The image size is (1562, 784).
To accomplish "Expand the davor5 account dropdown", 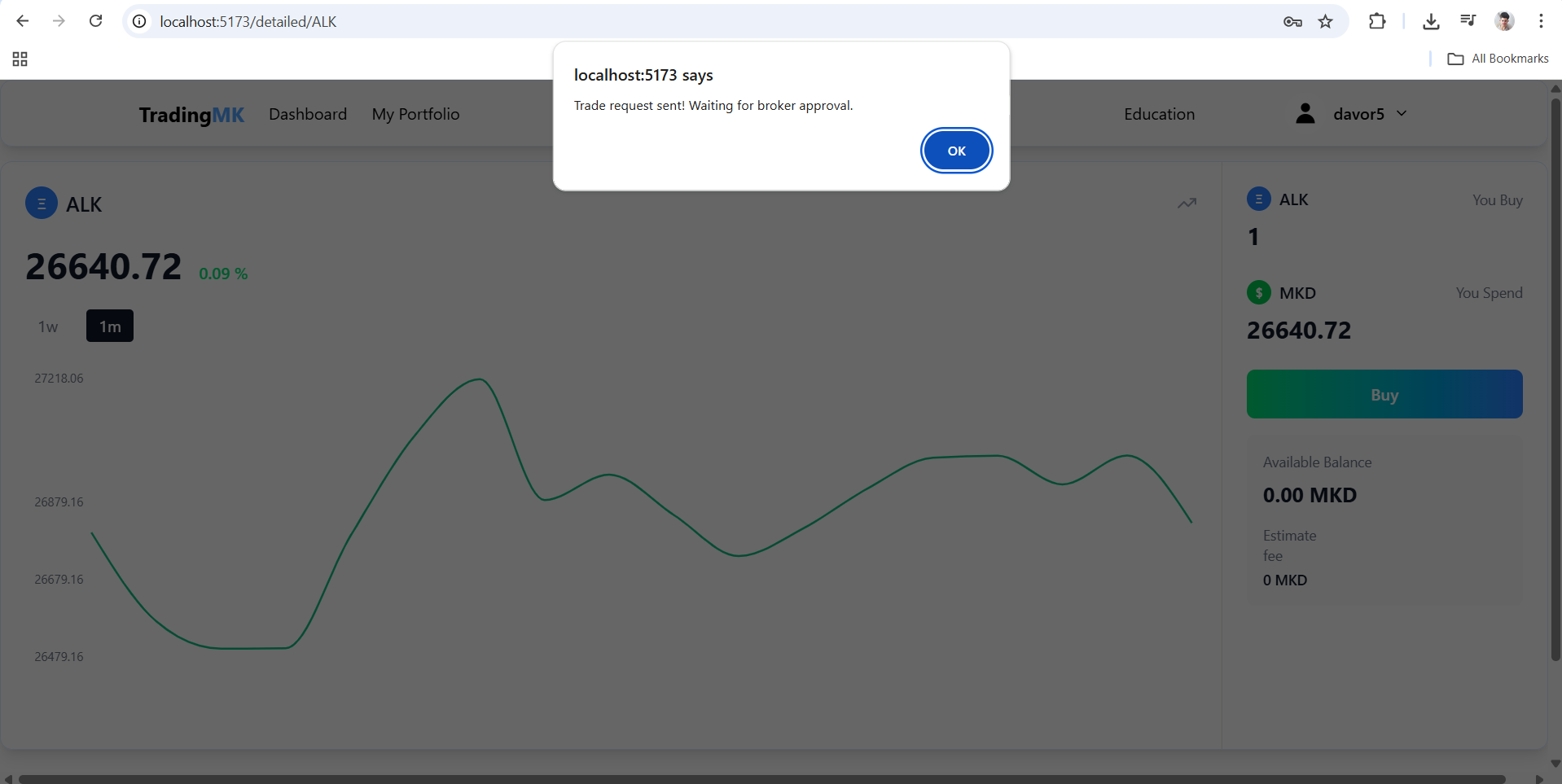I will point(1402,114).
